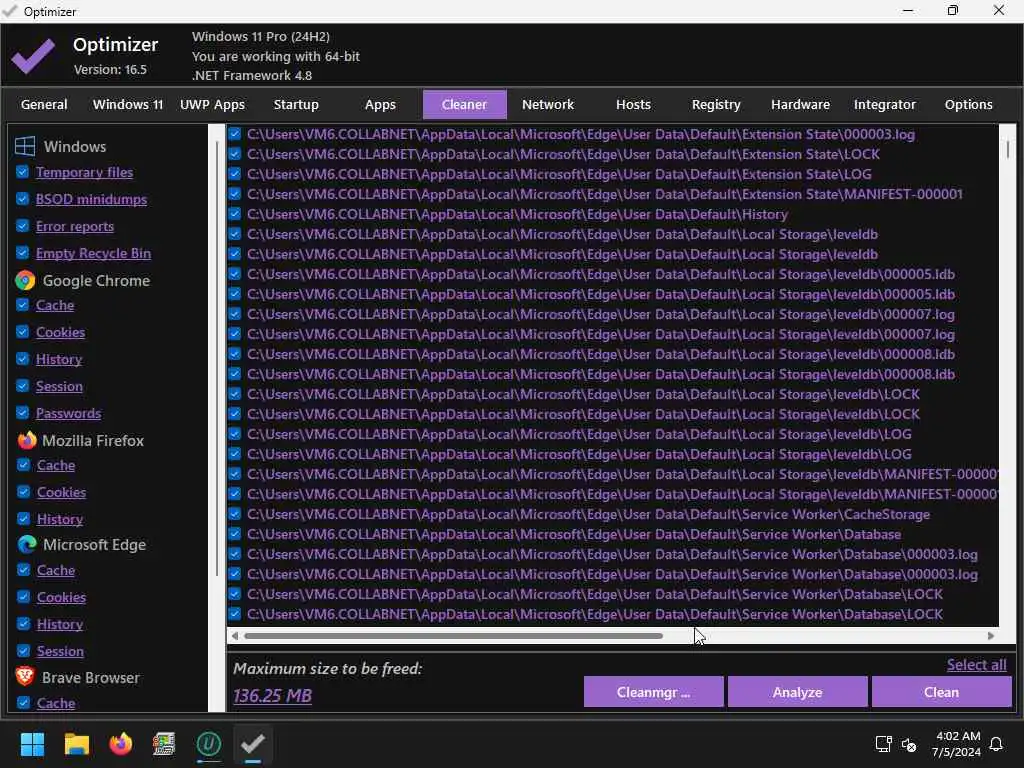Open the Network tab
Image resolution: width=1024 pixels, height=768 pixels.
(548, 104)
